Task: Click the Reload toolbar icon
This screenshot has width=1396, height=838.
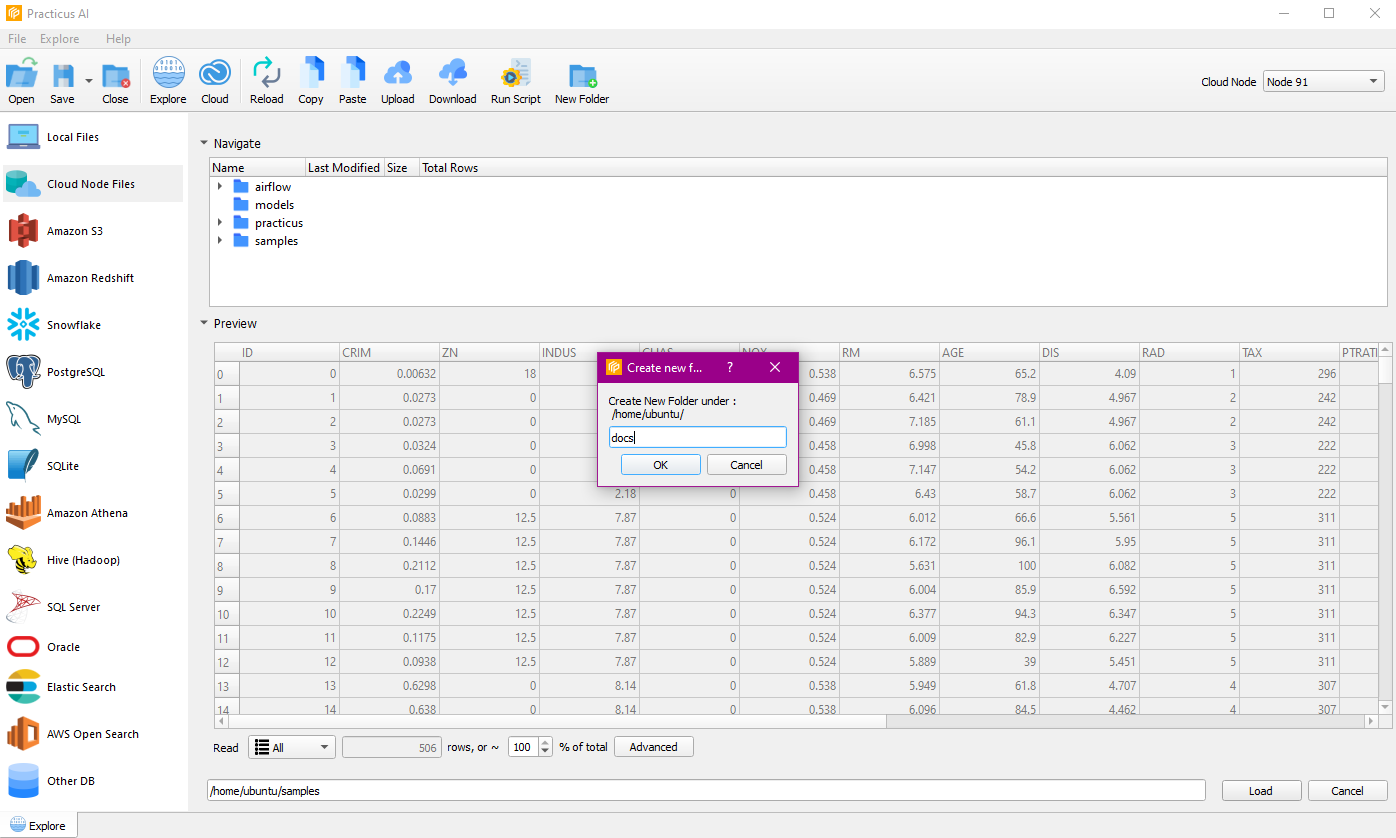Action: 266,81
